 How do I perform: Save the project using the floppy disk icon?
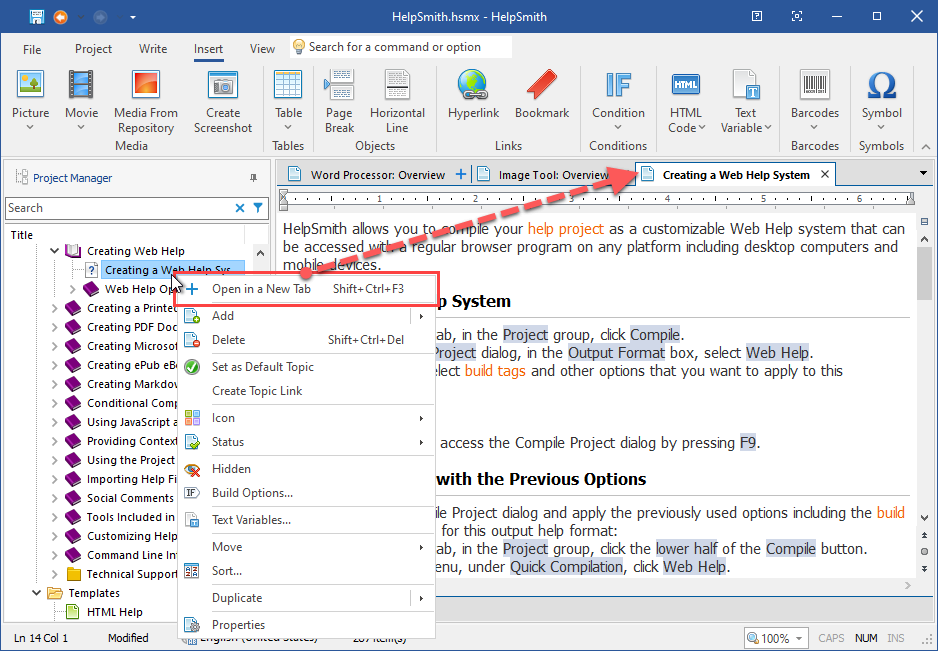[37, 17]
